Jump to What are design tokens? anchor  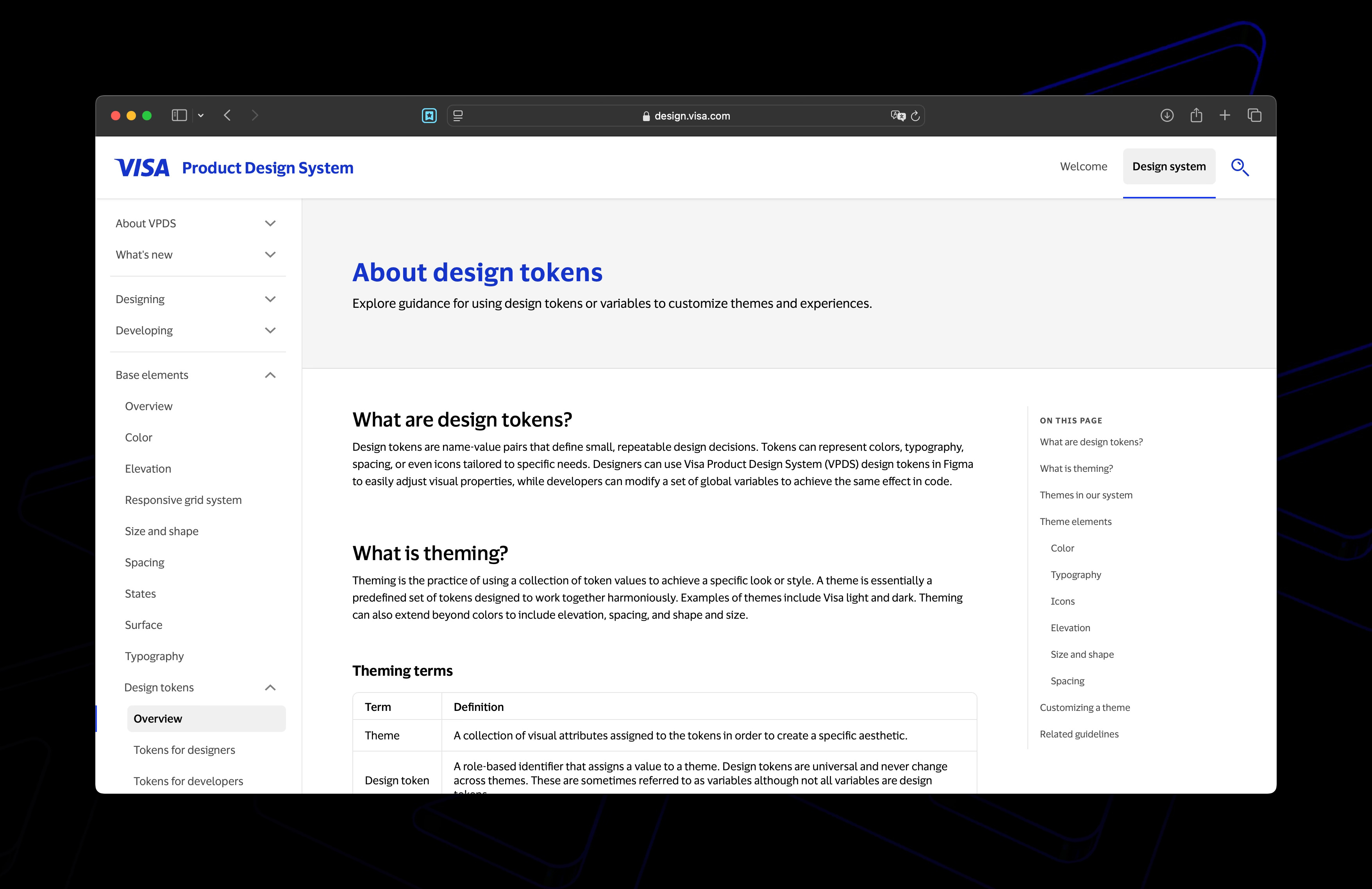coord(1091,442)
